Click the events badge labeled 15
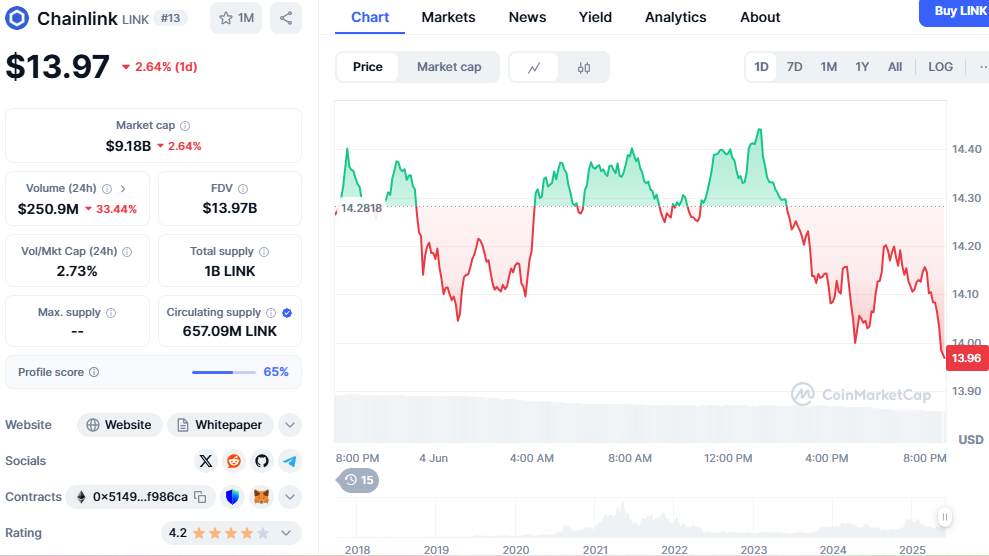Image resolution: width=989 pixels, height=556 pixels. point(358,480)
